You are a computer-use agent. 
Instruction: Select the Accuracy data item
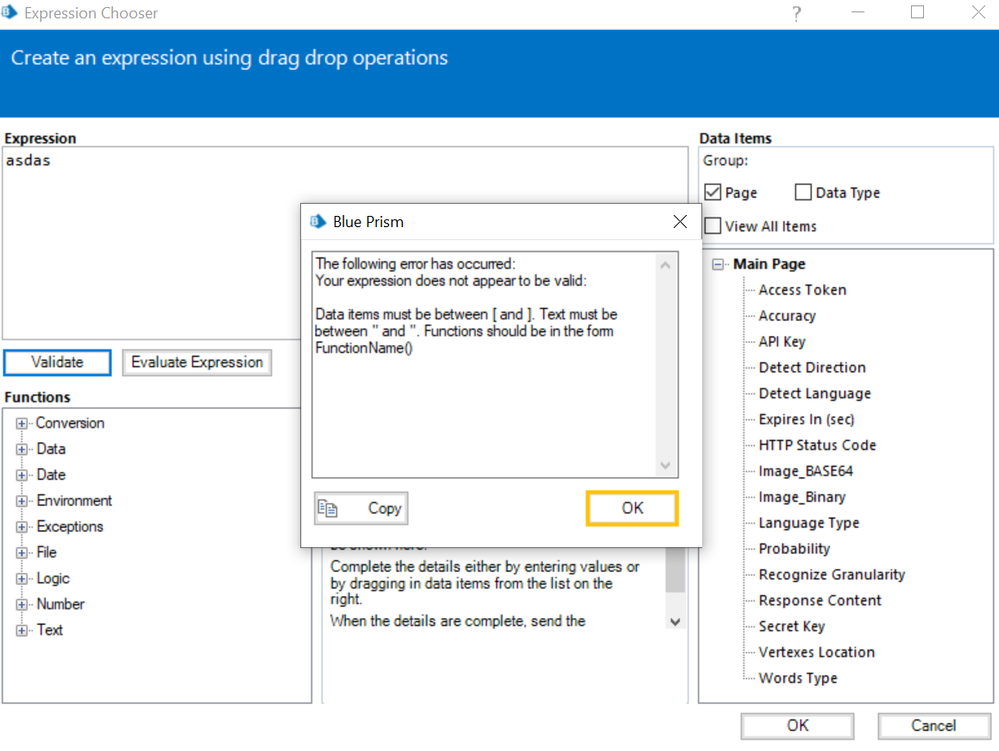click(x=787, y=316)
